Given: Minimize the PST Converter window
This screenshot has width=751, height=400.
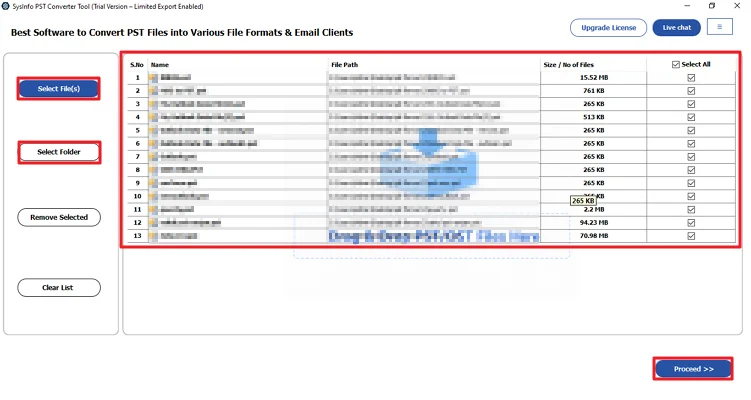Looking at the screenshot, I should point(687,6).
